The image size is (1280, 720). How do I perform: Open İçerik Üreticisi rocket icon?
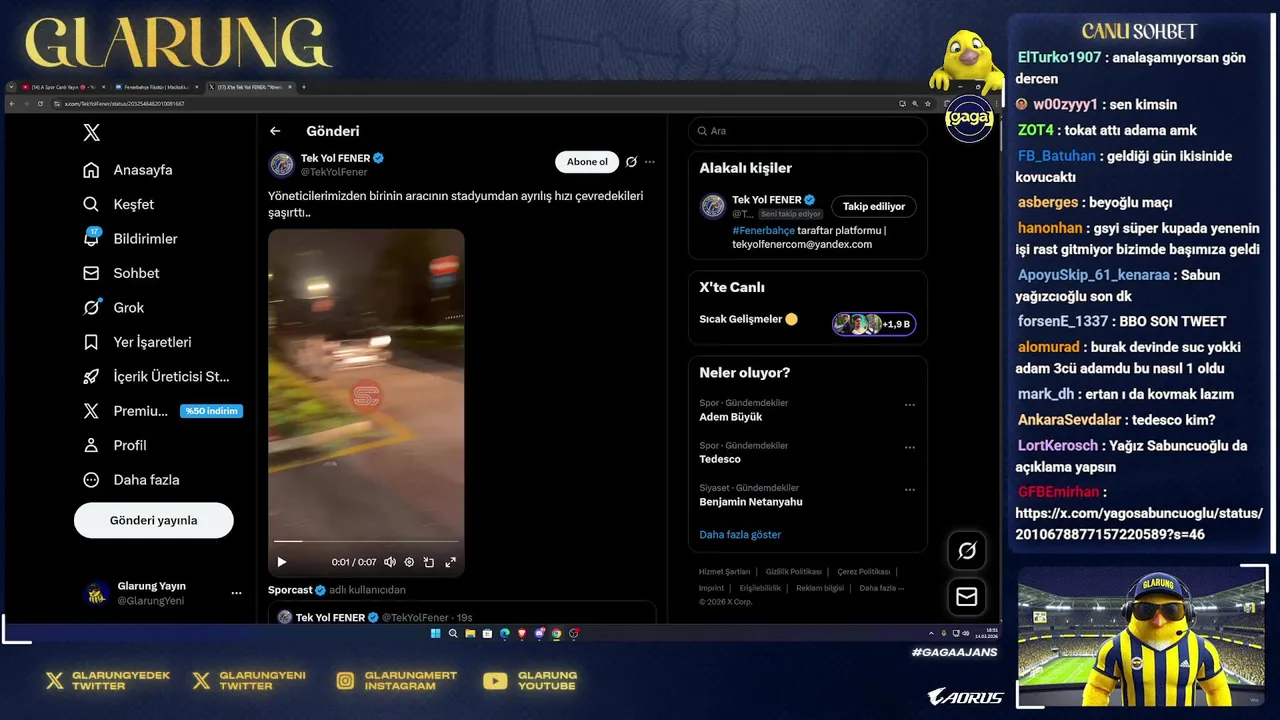point(91,376)
